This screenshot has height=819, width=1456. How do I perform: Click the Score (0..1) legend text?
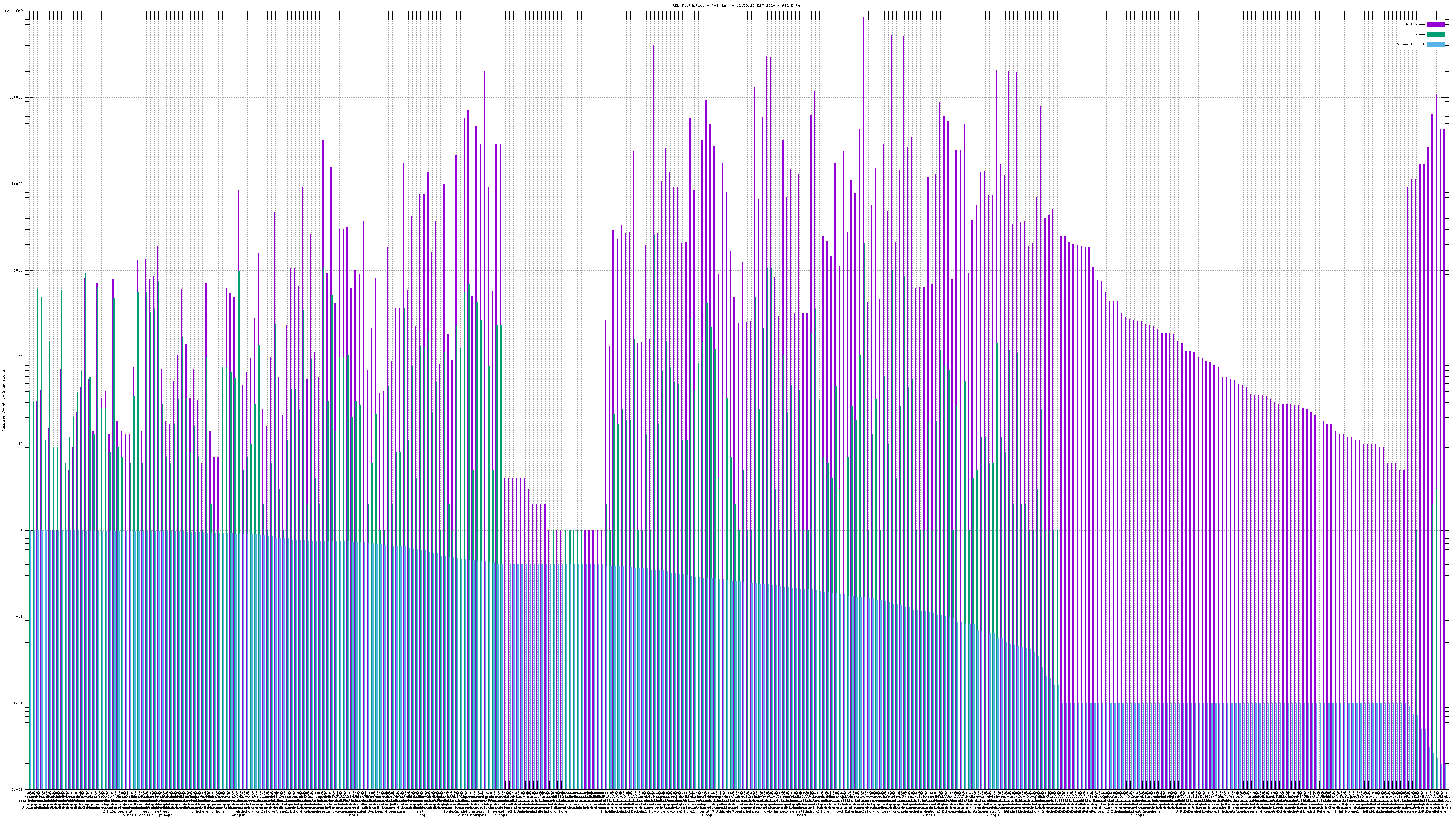pyautogui.click(x=1410, y=44)
